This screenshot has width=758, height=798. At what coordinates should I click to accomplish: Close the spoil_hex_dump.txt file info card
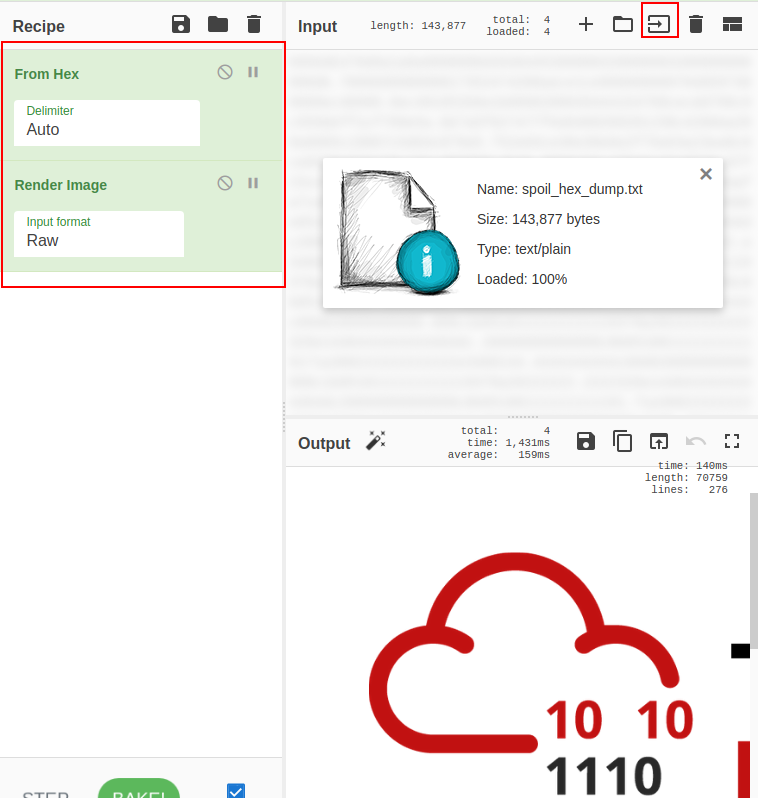point(706,174)
